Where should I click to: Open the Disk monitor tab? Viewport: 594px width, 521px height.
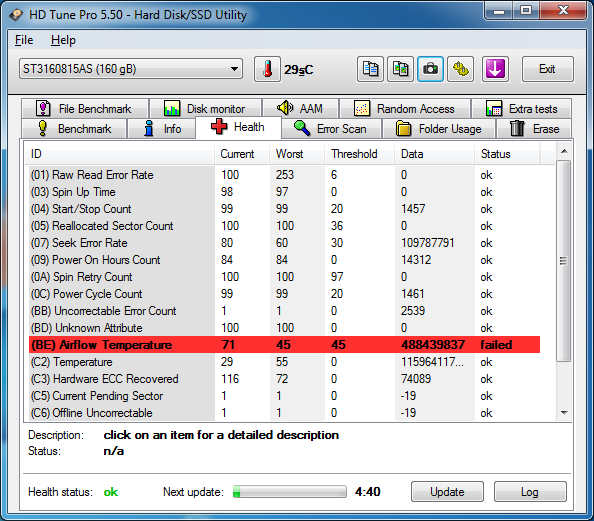click(205, 109)
